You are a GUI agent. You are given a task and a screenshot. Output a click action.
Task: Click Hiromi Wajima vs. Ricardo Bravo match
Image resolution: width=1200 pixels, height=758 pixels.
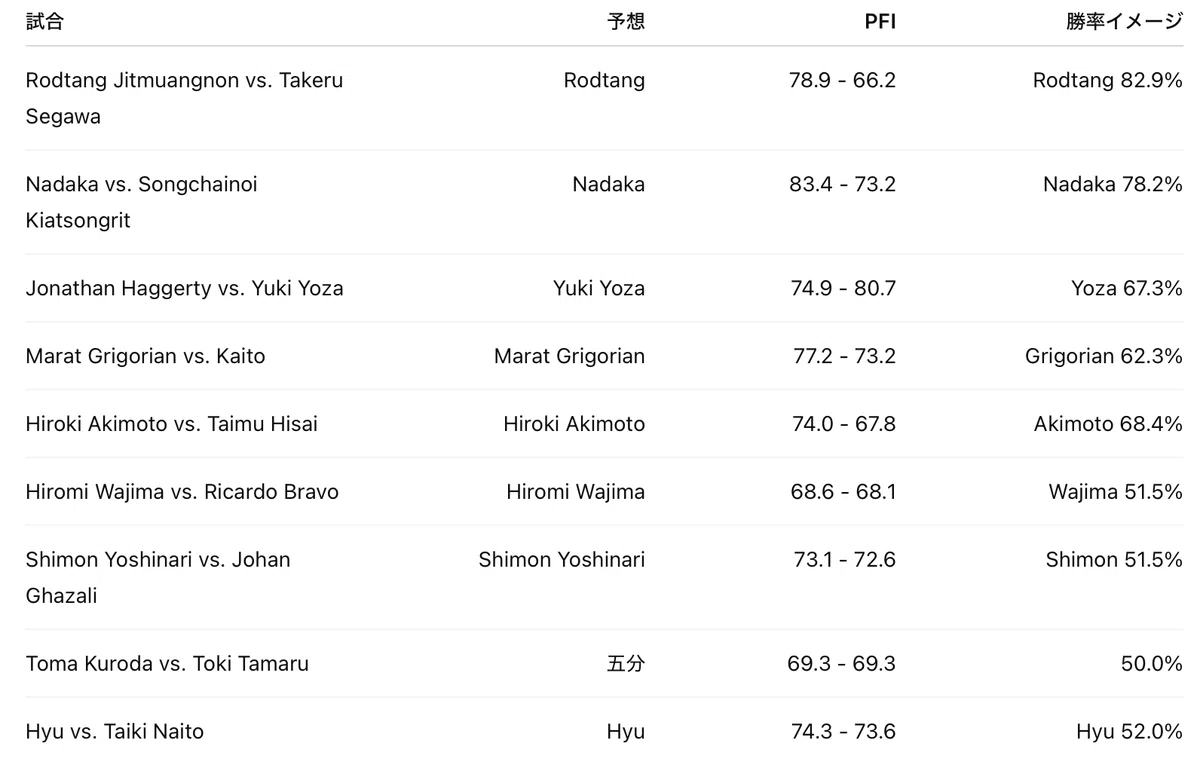[x=182, y=492]
